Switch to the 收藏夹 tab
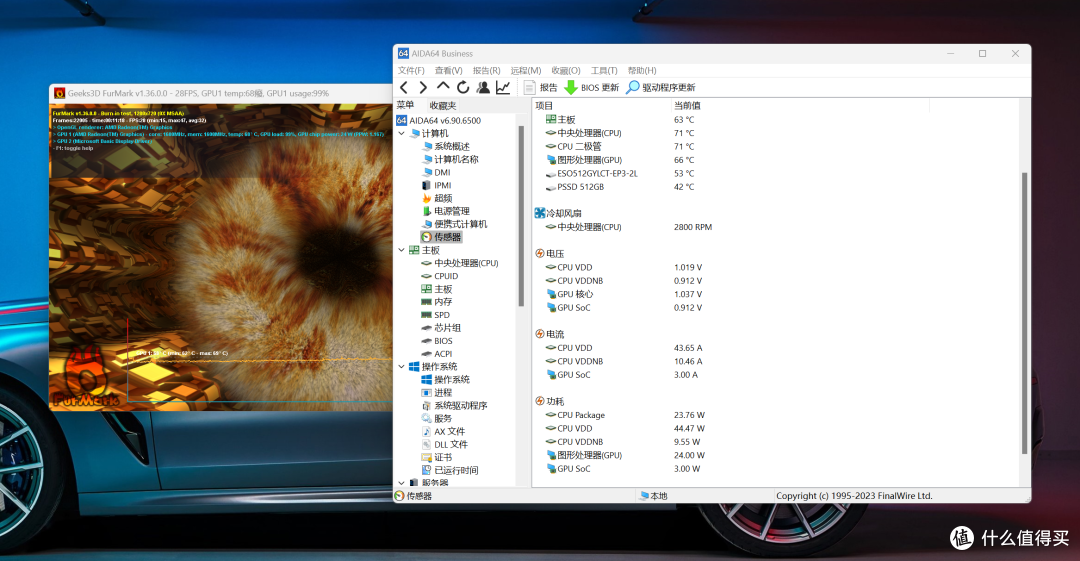1080x561 pixels. (443, 105)
